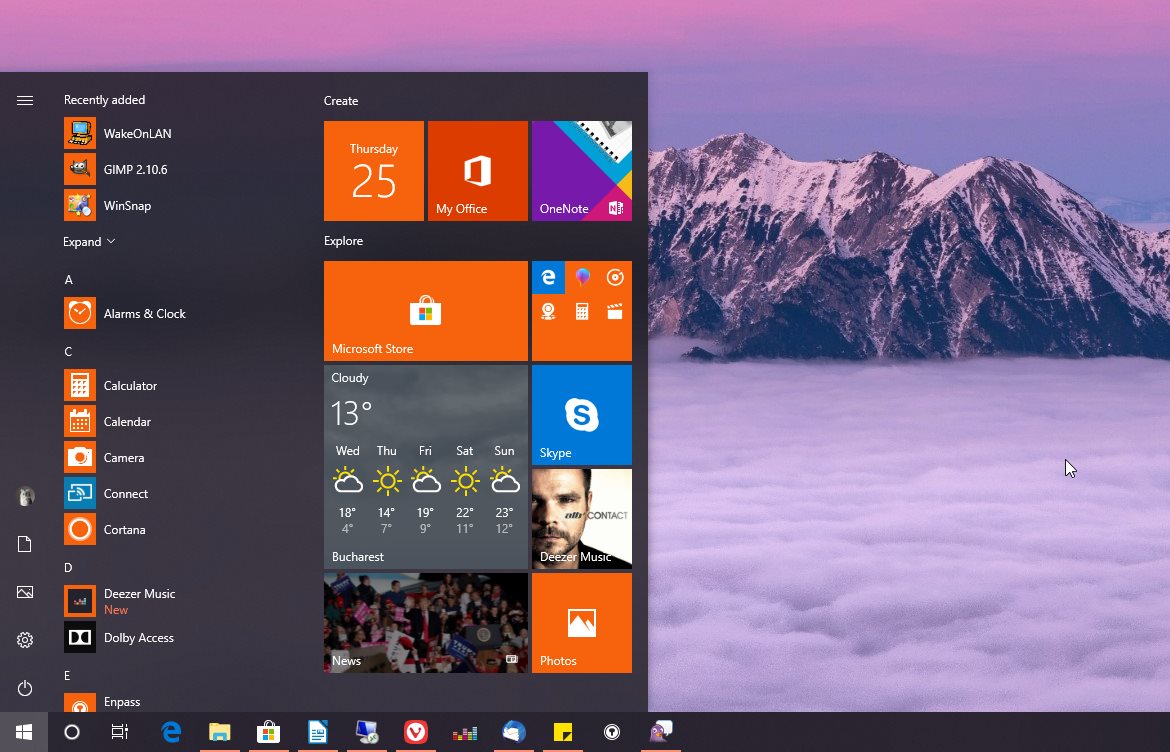
Task: Open Calculator icon in tile folder
Action: pos(582,311)
